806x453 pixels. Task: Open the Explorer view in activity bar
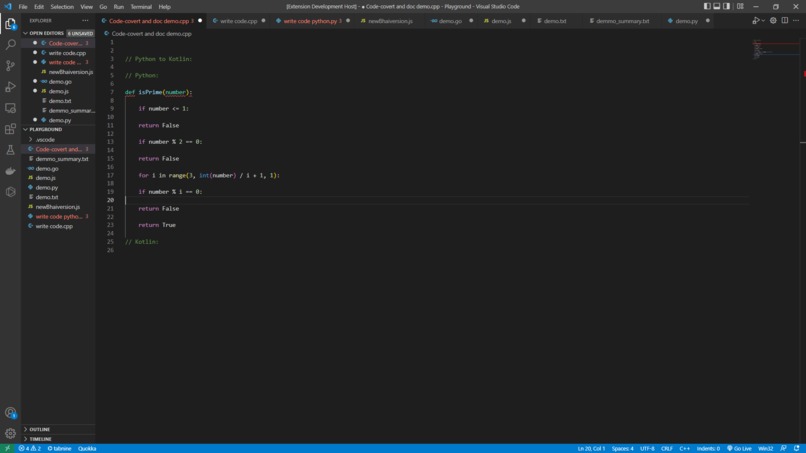[x=10, y=24]
